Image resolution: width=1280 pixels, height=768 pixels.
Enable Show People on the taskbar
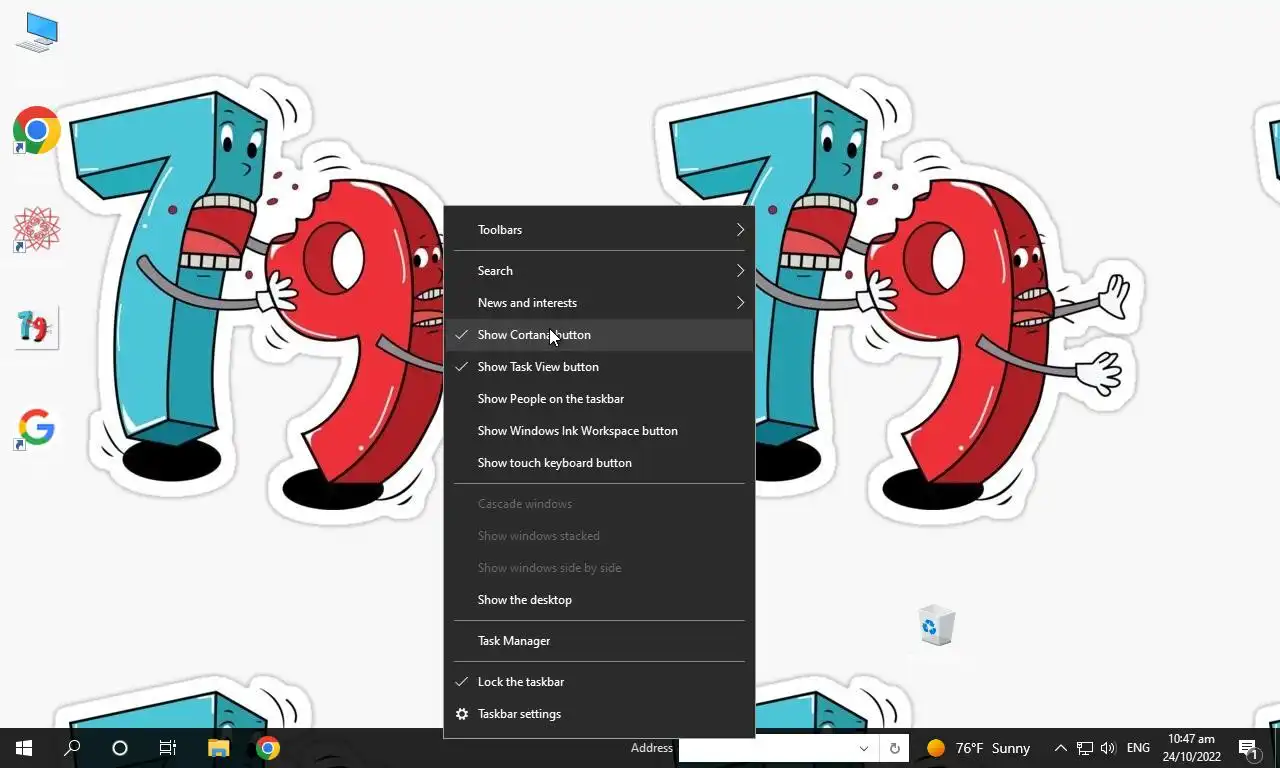click(599, 399)
